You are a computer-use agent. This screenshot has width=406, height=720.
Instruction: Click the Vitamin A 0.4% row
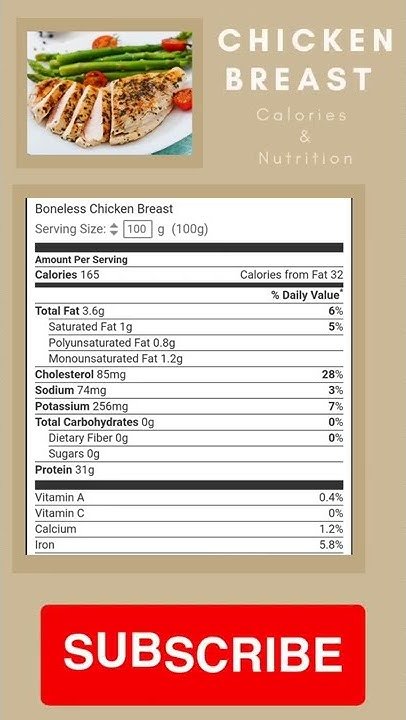coord(189,497)
